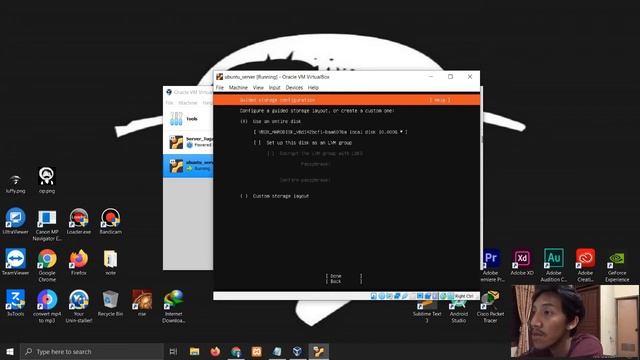
Task: Click the hard disk activity icon in VM status bar
Action: click(373, 296)
